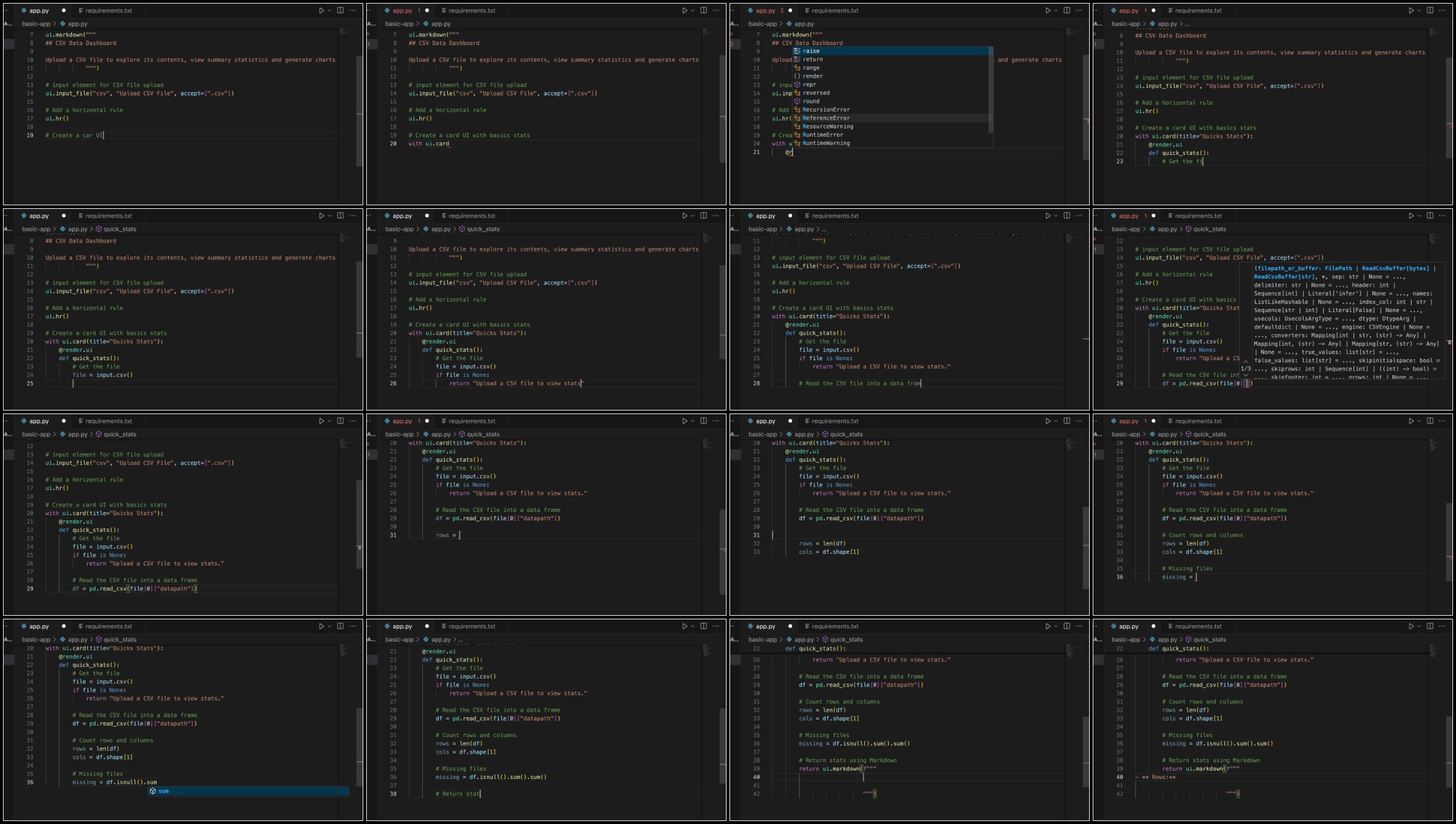Run Python file in panel ending at blank line 25
Viewport: 1456px width, 824px height.
321,215
